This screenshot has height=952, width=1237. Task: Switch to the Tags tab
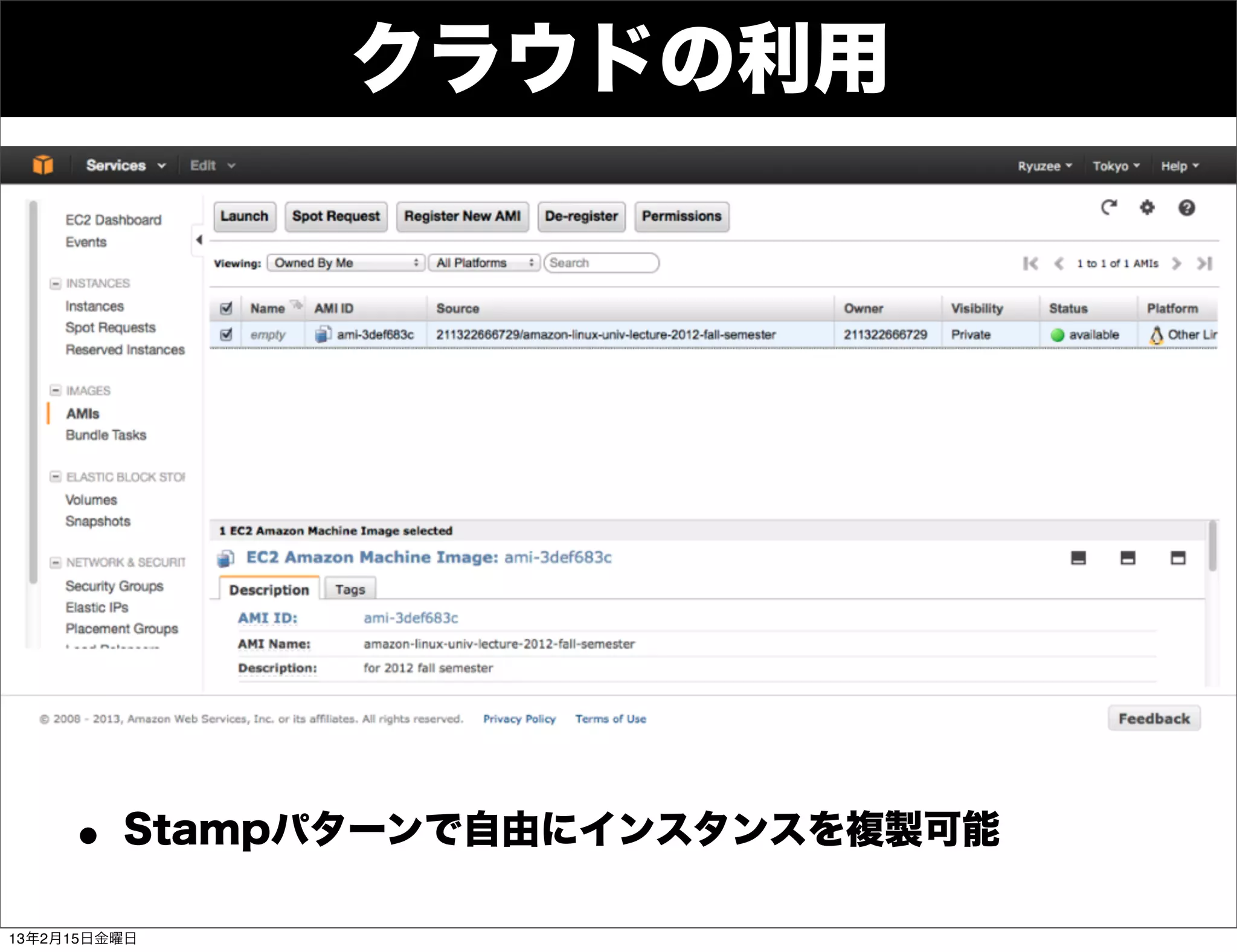coord(350,590)
